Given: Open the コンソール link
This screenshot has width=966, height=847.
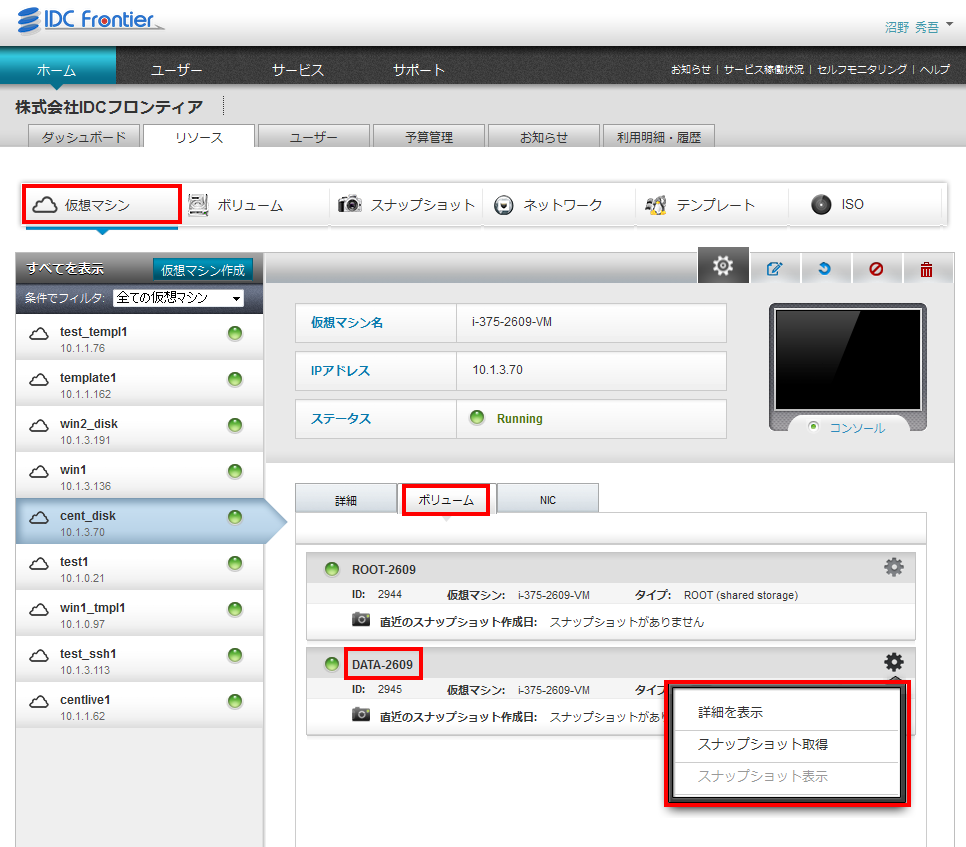Looking at the screenshot, I should tap(857, 428).
